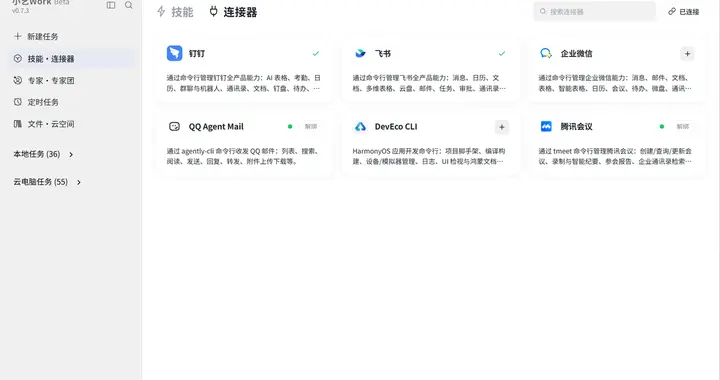Click the plug icon beside 连接器
Viewport: 720px width, 380px height.
[214, 11]
